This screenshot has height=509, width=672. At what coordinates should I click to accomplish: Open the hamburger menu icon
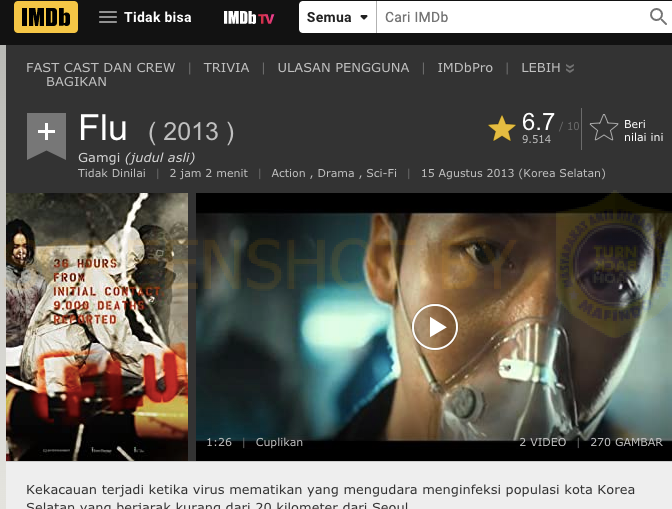[108, 17]
